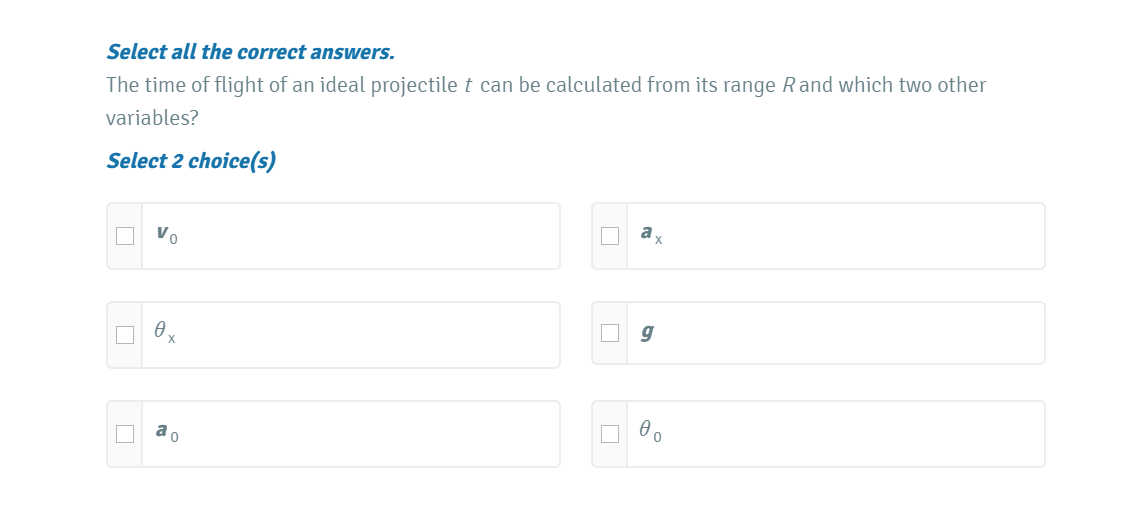Enable the a₀ choice checkbox
Screen dimensions: 1141x506
(x=125, y=434)
